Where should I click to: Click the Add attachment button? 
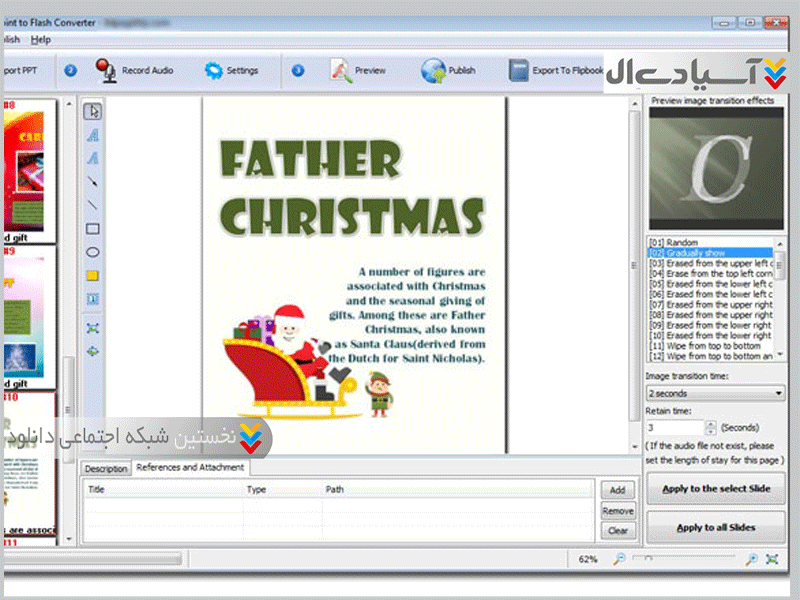point(617,490)
